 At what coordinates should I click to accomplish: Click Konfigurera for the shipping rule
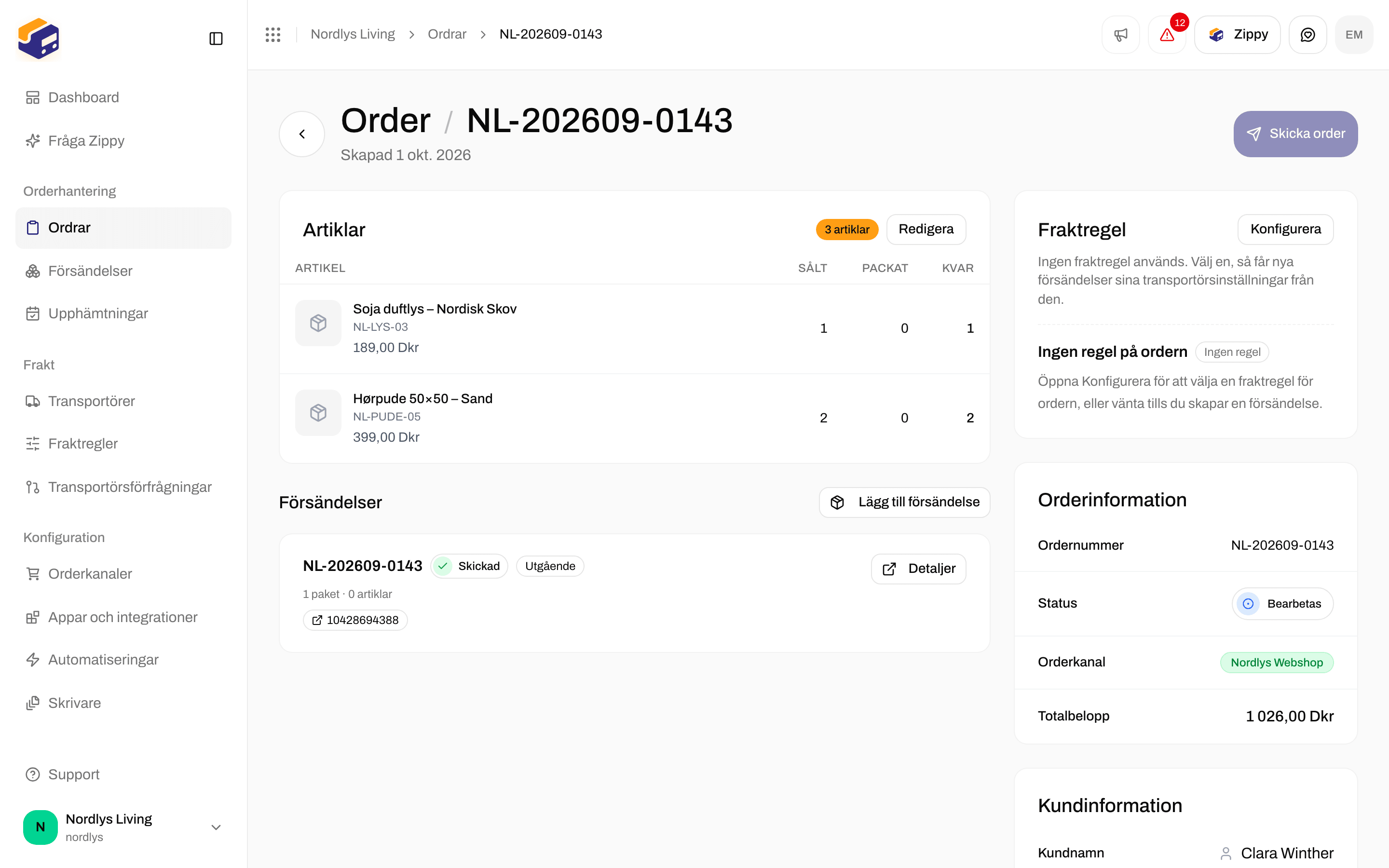pyautogui.click(x=1285, y=229)
